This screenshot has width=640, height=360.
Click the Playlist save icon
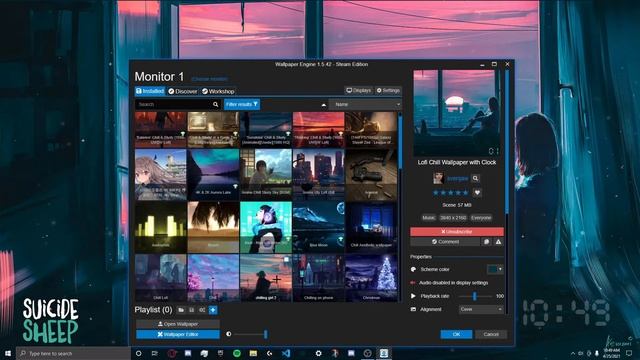(x=191, y=310)
